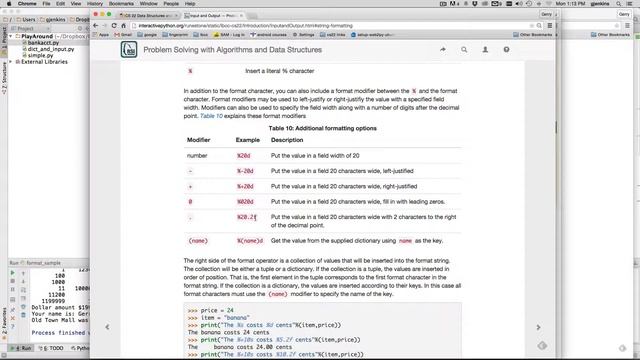Click the clock showing Mon 1:13 PM

pos(570,4)
